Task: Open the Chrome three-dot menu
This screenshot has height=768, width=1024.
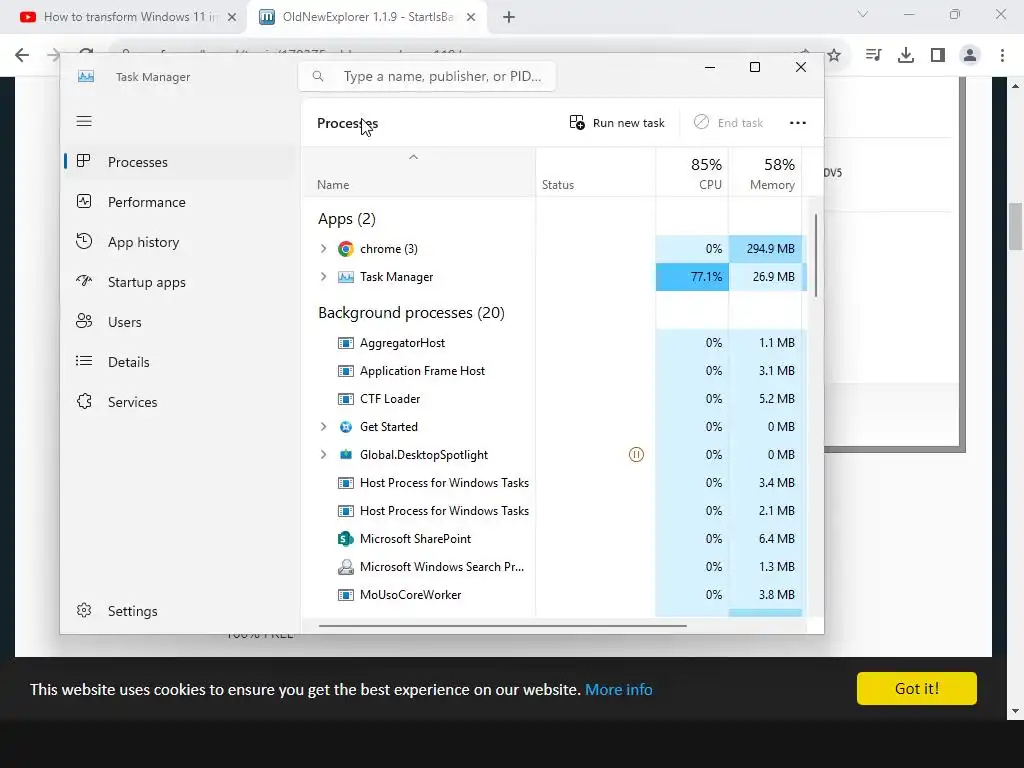Action: pos(1002,56)
